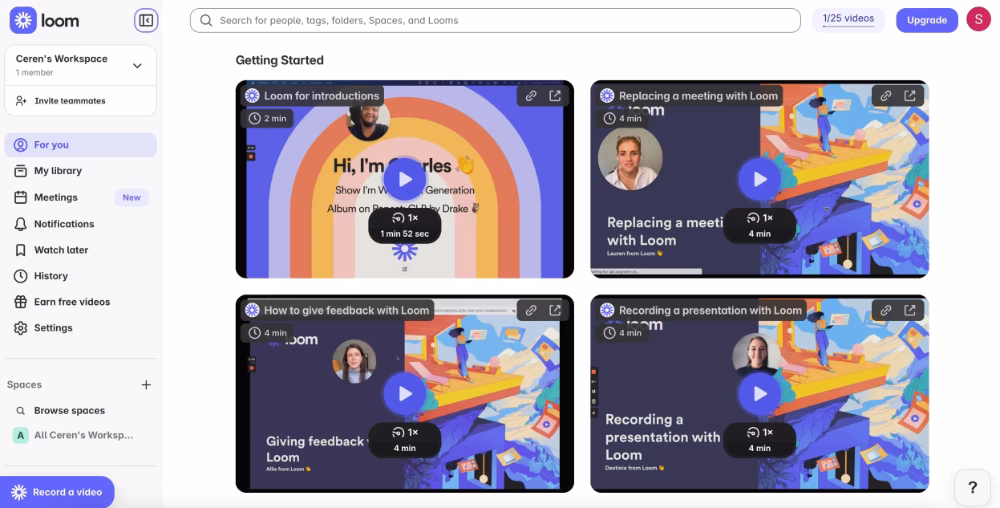Screen dimensions: 1000x508
Task: Play How to give feedback video
Action: tap(404, 394)
